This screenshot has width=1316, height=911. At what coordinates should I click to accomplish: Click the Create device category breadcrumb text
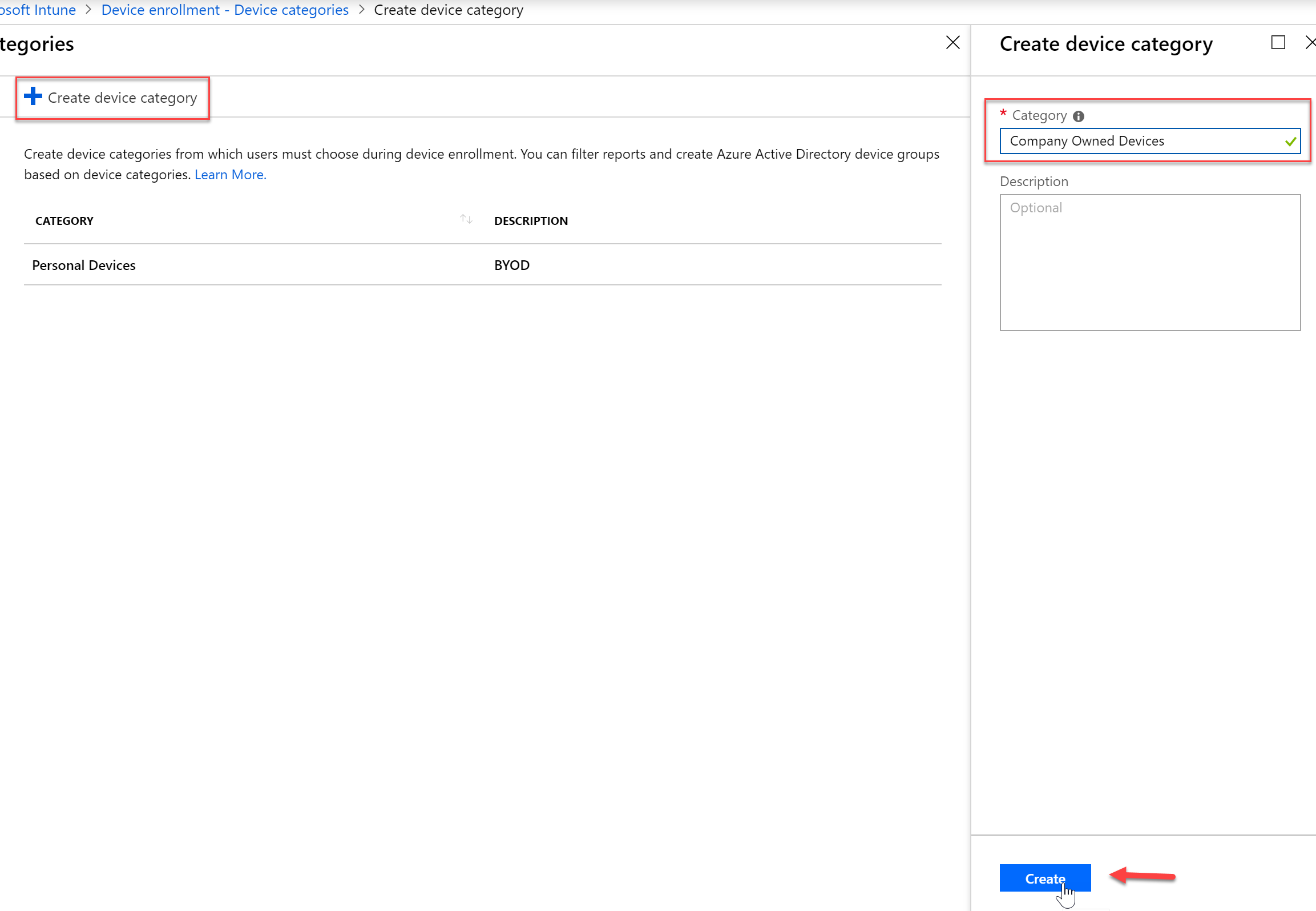point(449,10)
